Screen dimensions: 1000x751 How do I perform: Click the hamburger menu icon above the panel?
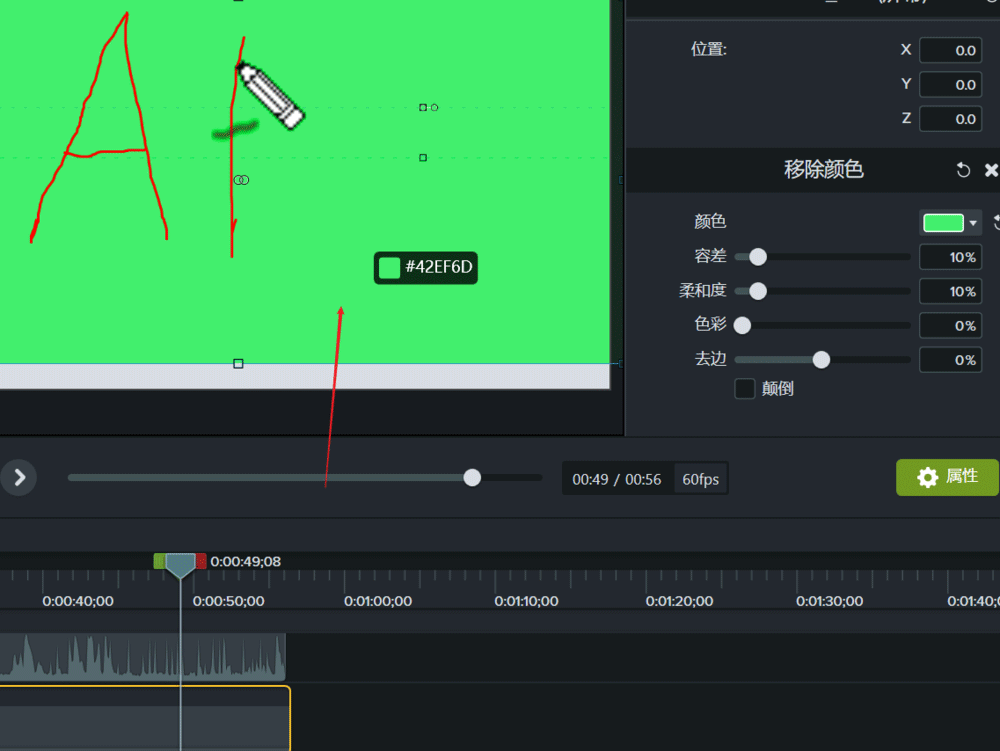click(831, 3)
